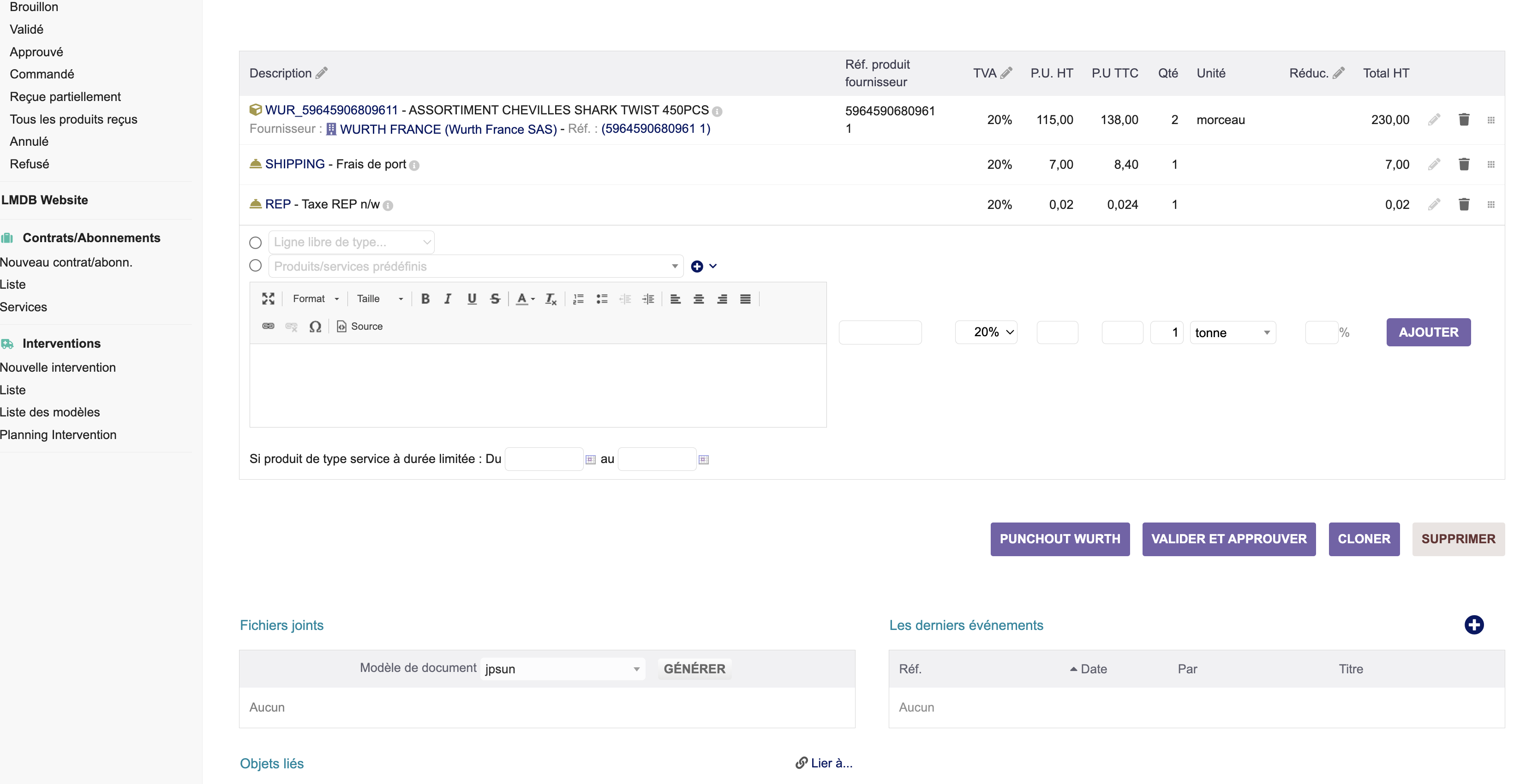
Task: Edit the REP Taxe line
Action: 1434,204
